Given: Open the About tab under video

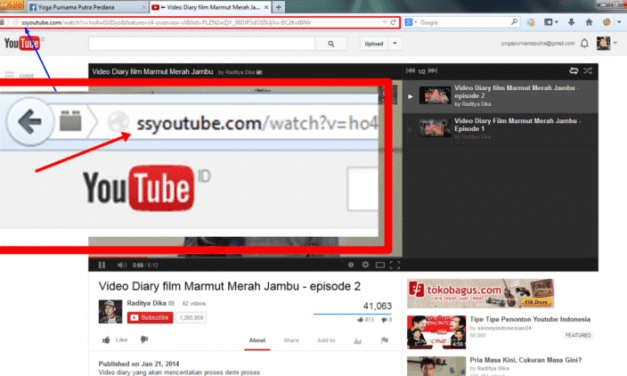Looking at the screenshot, I should pyautogui.click(x=257, y=340).
